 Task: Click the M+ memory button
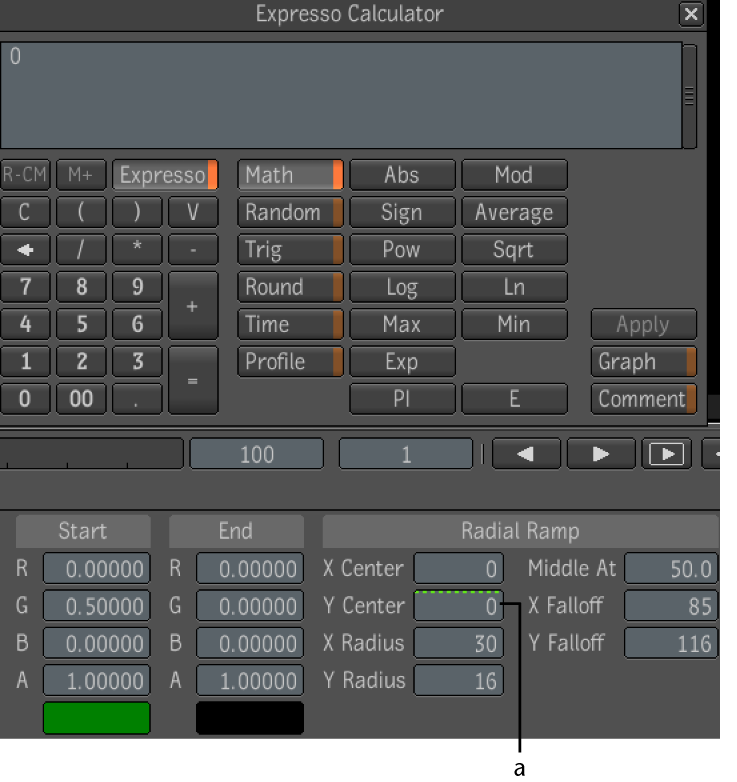point(81,175)
